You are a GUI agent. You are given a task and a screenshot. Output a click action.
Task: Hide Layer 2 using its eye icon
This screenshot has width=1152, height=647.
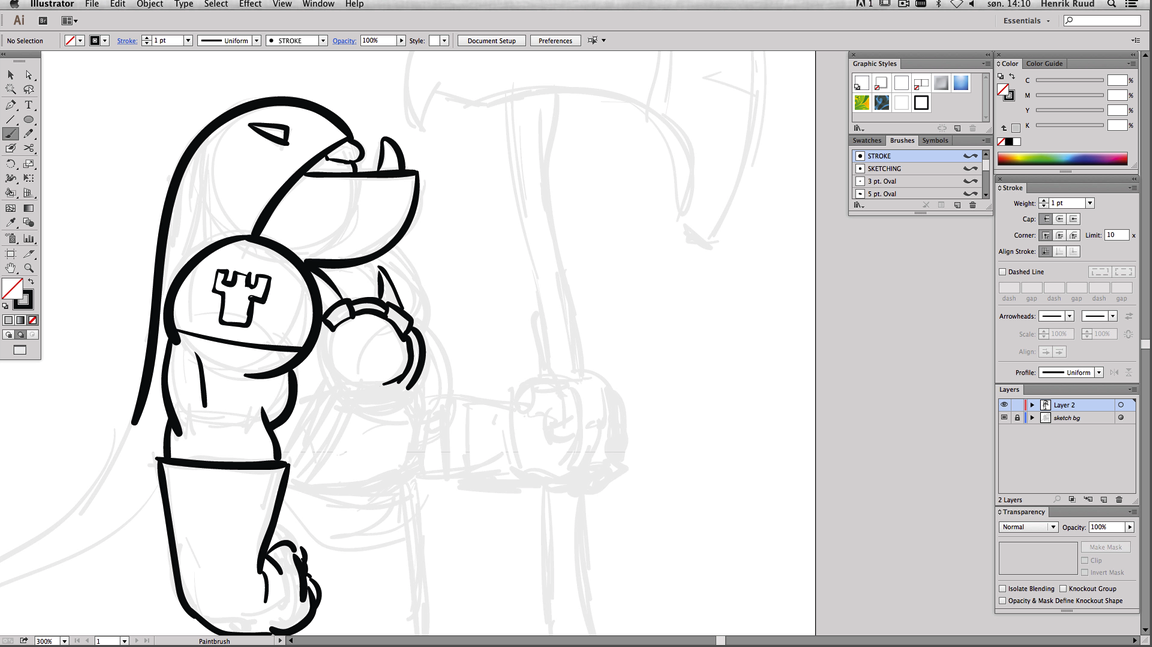(1004, 405)
